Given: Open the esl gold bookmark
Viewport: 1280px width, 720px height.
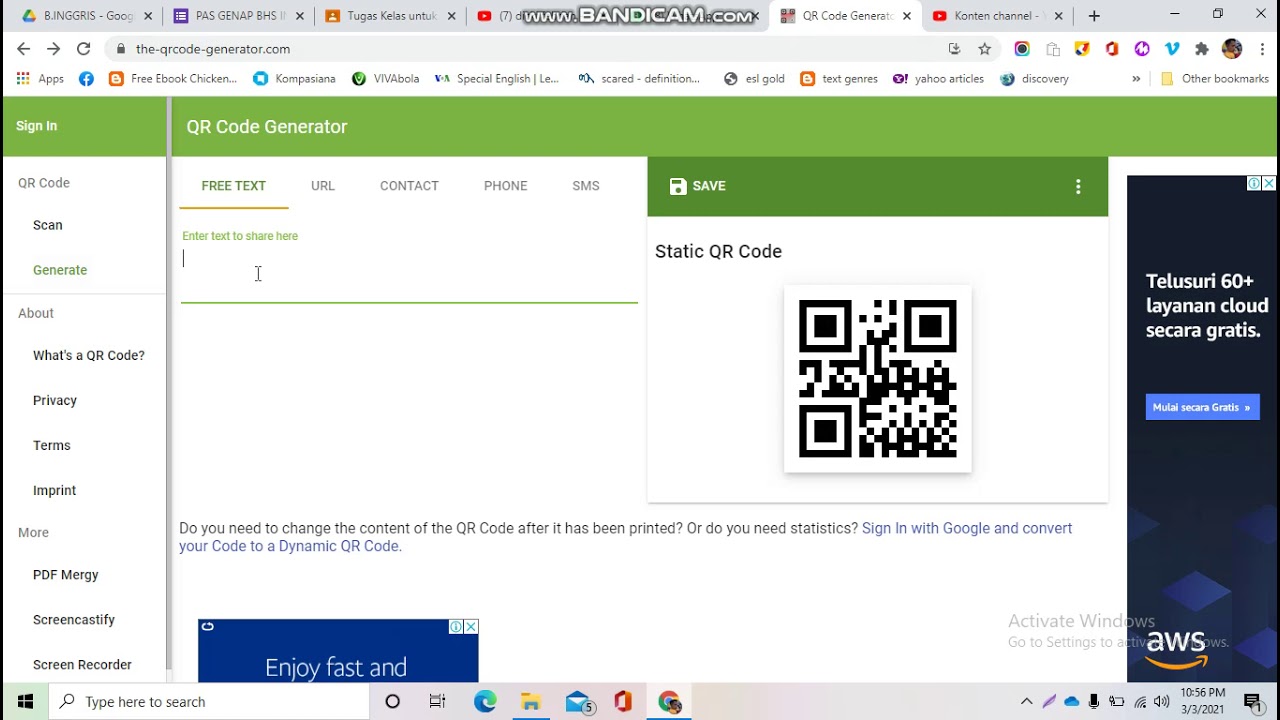Looking at the screenshot, I should point(754,79).
